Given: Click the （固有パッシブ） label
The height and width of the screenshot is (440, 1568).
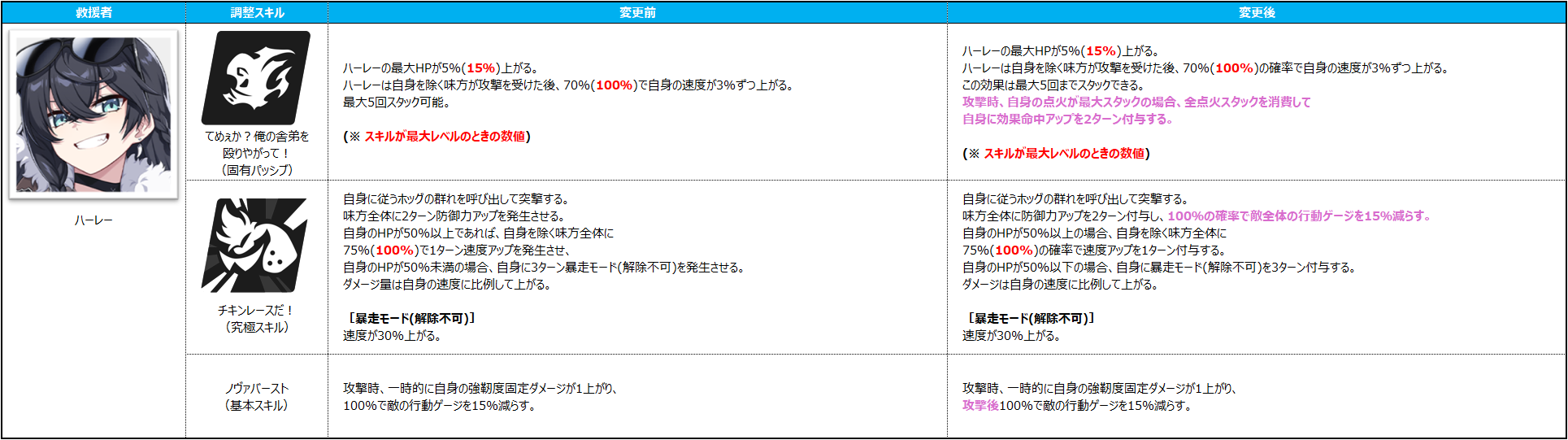Looking at the screenshot, I should [x=257, y=170].
